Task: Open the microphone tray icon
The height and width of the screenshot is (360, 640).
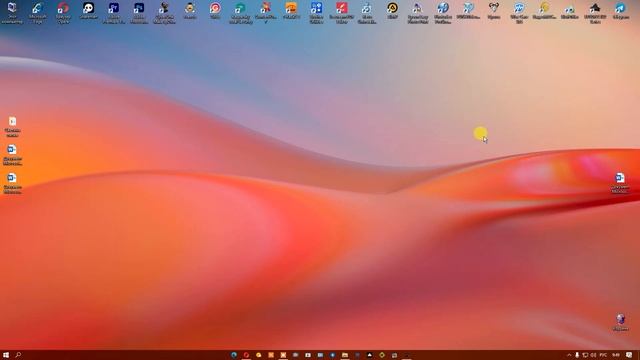Action: pos(577,355)
